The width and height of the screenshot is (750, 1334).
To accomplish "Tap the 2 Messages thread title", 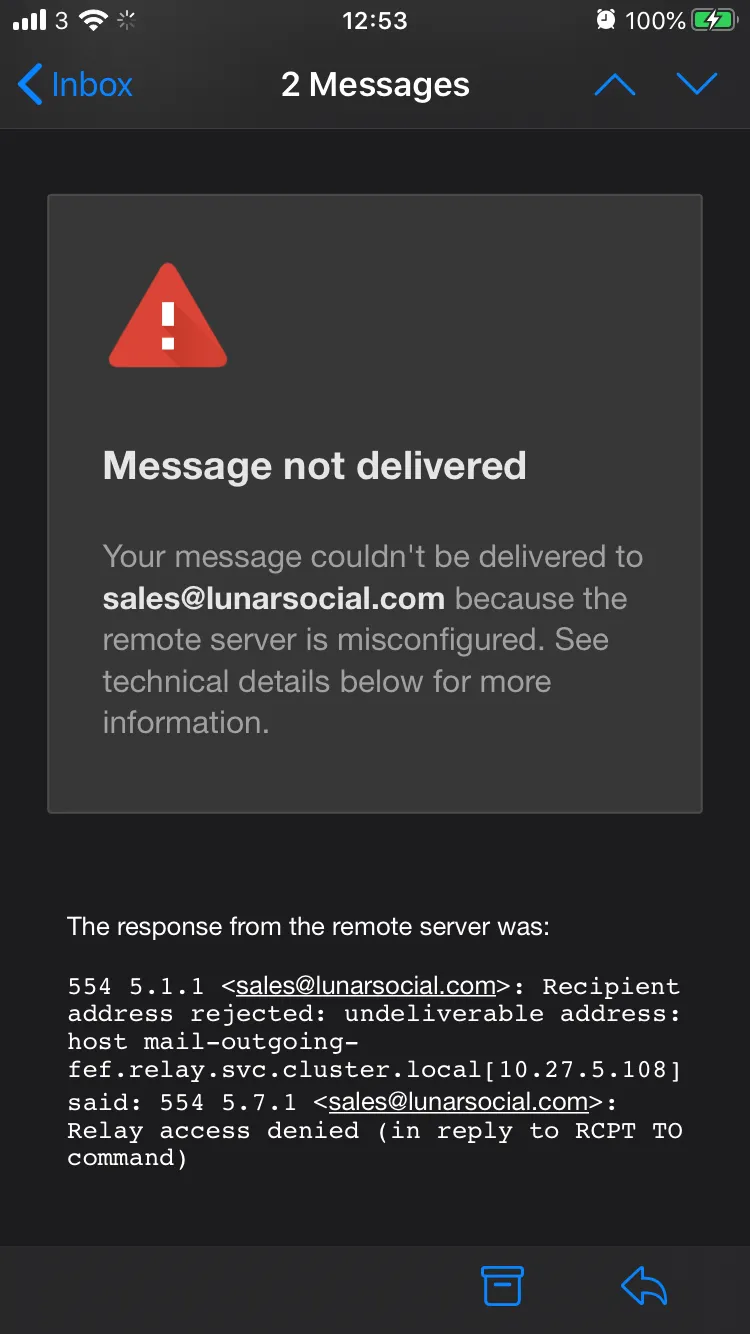I will [x=375, y=85].
